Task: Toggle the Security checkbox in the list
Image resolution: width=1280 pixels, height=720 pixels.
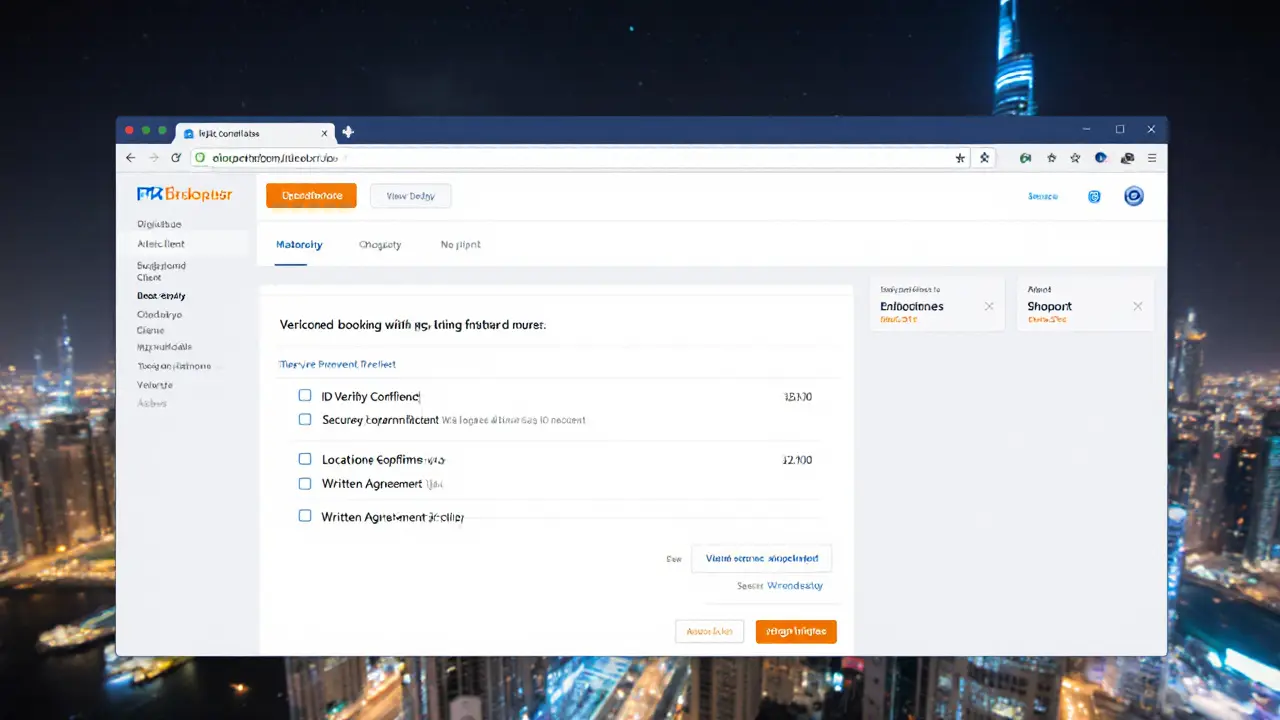Action: (305, 420)
